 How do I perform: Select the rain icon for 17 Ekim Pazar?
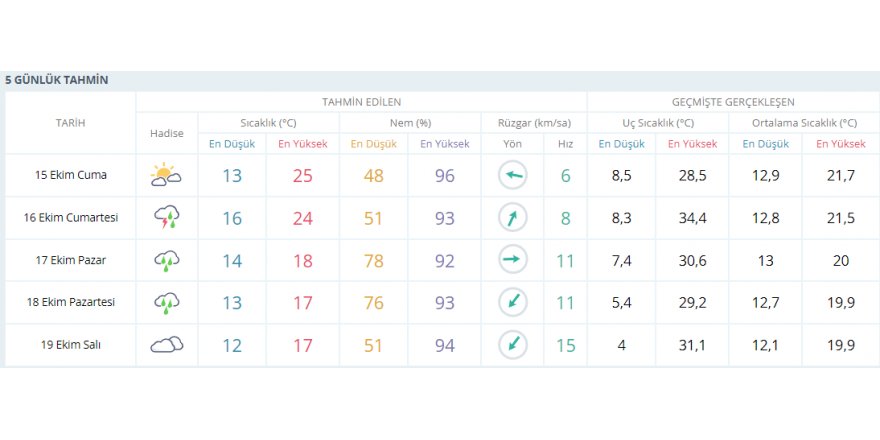[166, 261]
